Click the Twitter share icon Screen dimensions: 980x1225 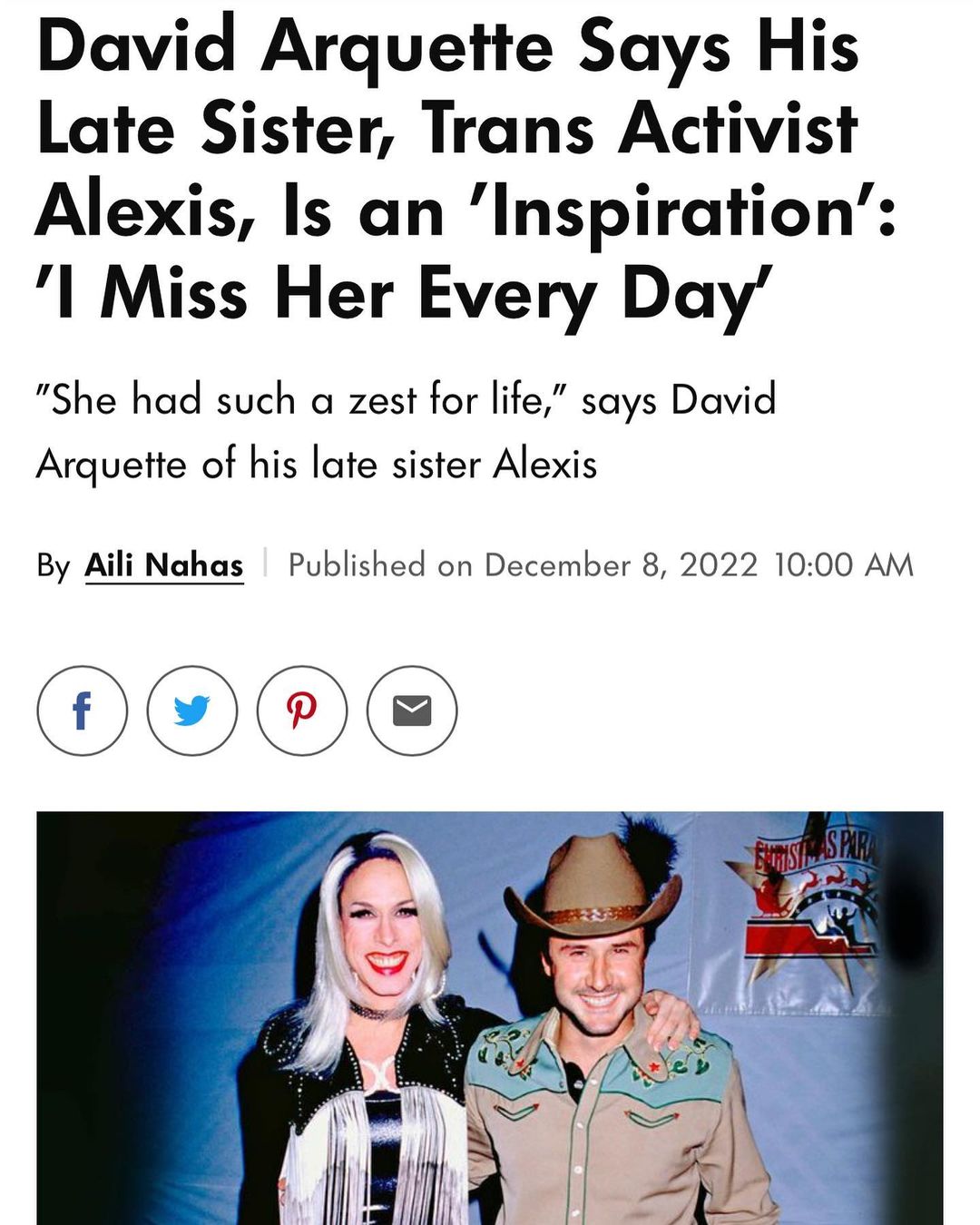[191, 710]
